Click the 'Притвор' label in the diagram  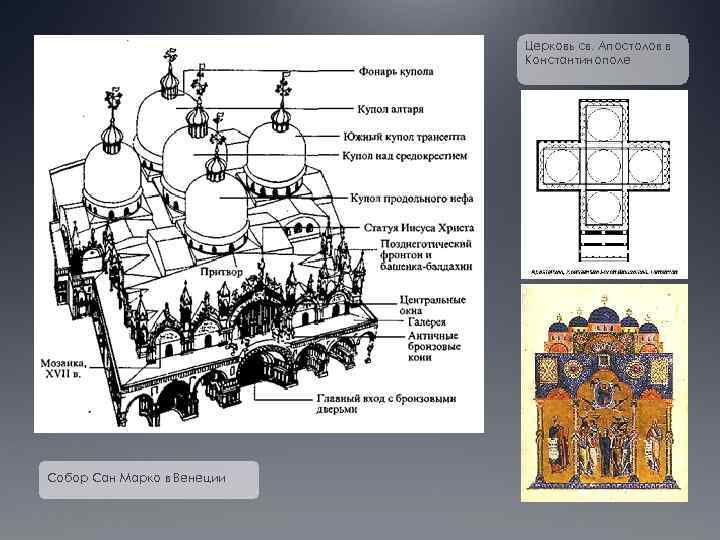222,272
